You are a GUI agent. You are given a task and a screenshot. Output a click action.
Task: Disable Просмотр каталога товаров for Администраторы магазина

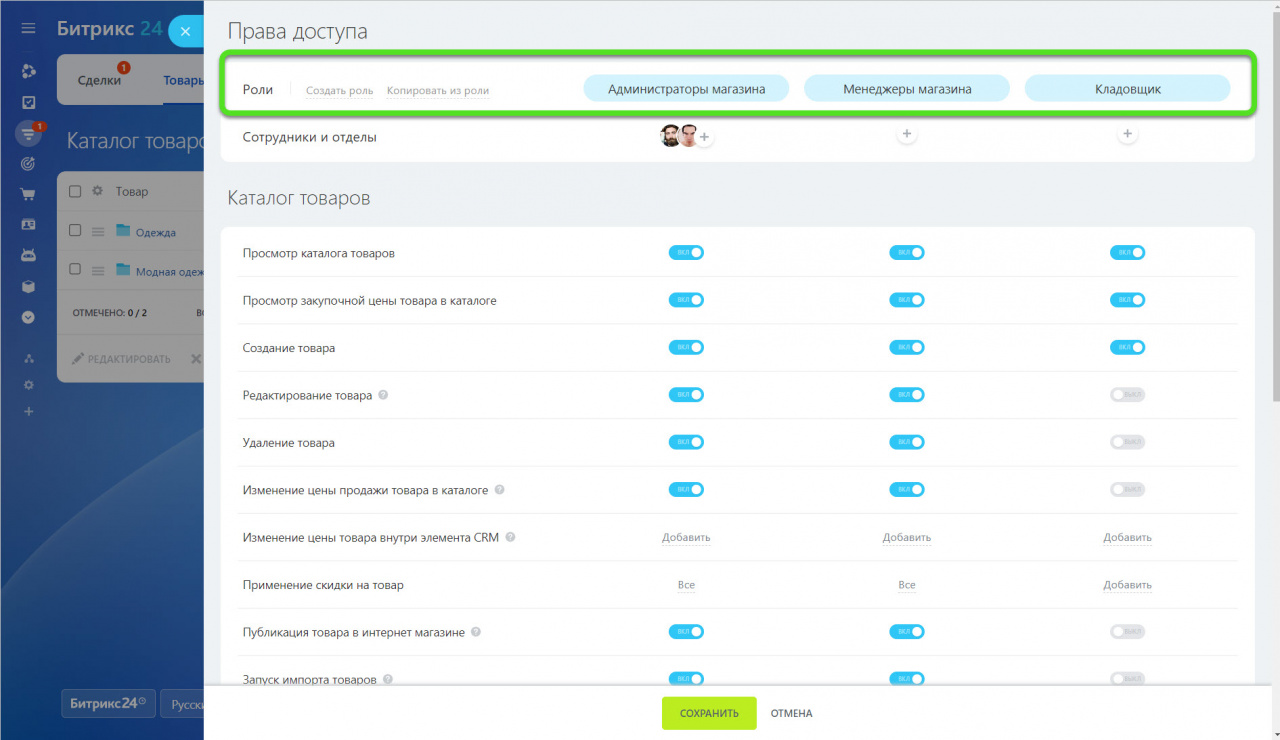(686, 253)
